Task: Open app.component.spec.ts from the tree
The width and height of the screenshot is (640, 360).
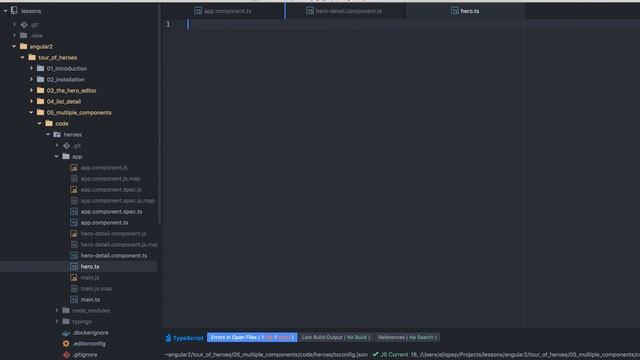Action: point(111,212)
